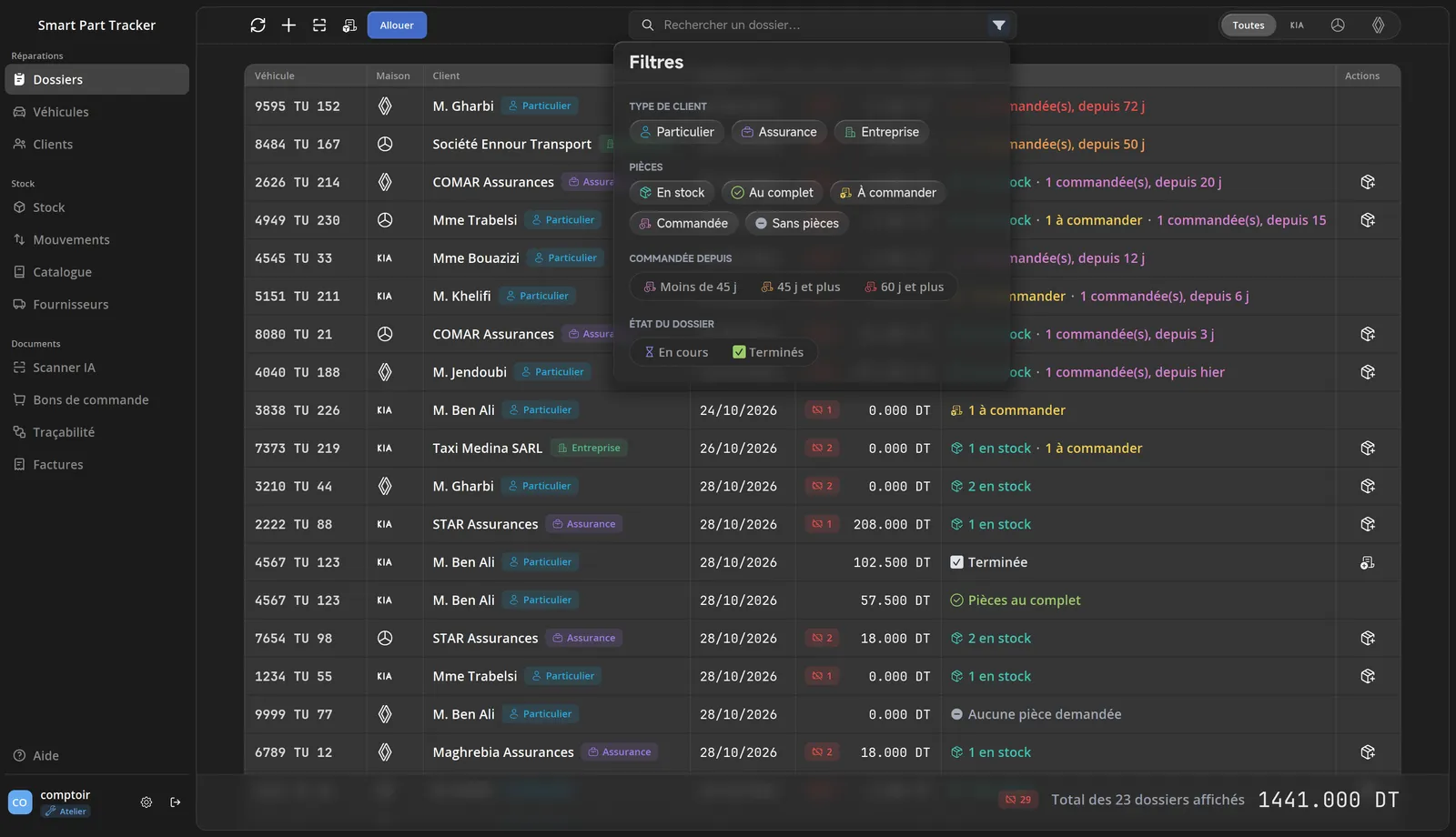The height and width of the screenshot is (837, 1456).
Task: Click the box action icon for 6789 TU 12
Action: pos(1368,752)
